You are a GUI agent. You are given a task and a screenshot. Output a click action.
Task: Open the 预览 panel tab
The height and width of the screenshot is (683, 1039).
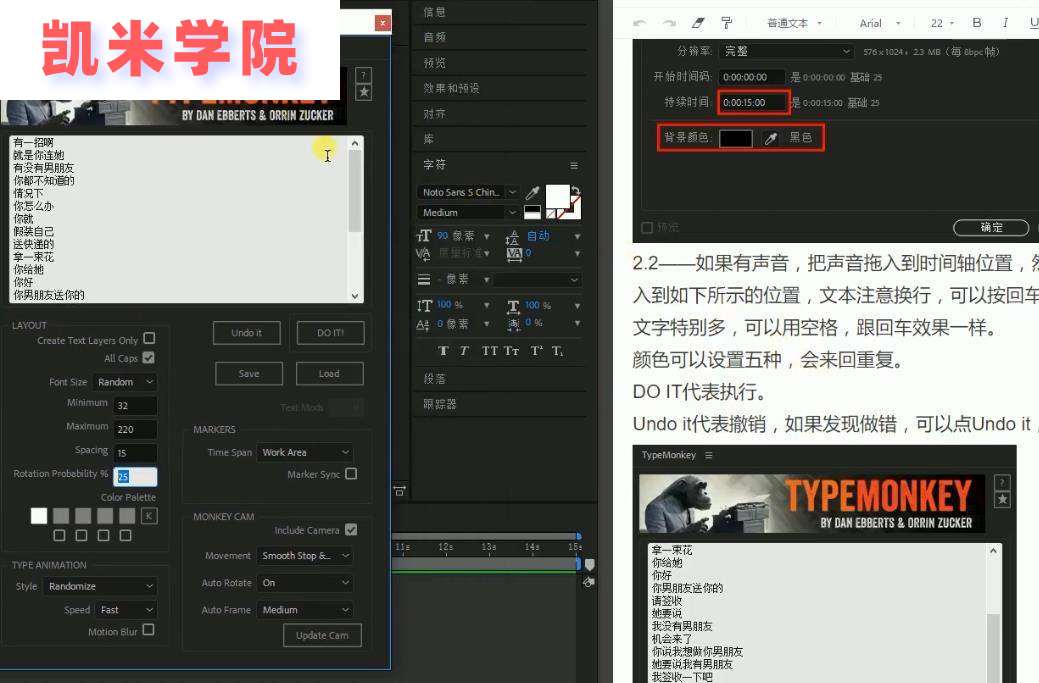pos(435,63)
